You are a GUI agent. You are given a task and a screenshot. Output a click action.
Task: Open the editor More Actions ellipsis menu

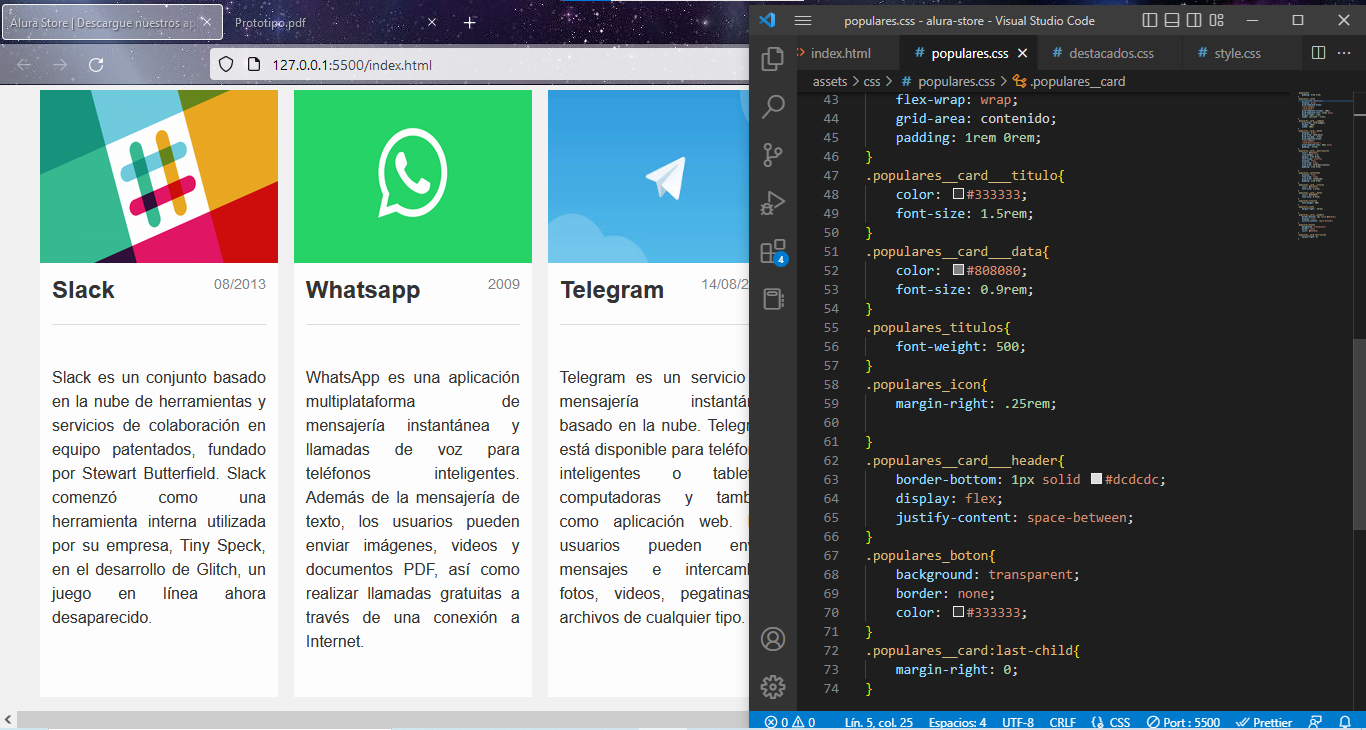coord(1343,53)
